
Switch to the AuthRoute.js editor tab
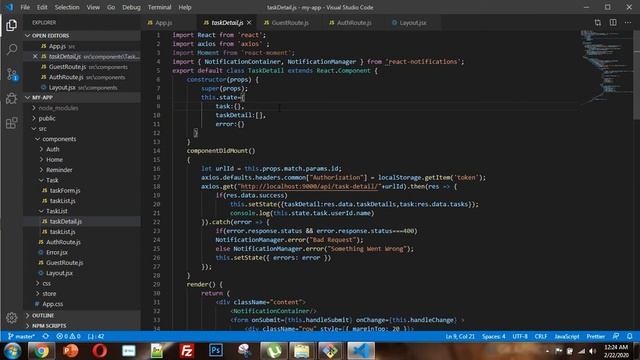point(353,23)
